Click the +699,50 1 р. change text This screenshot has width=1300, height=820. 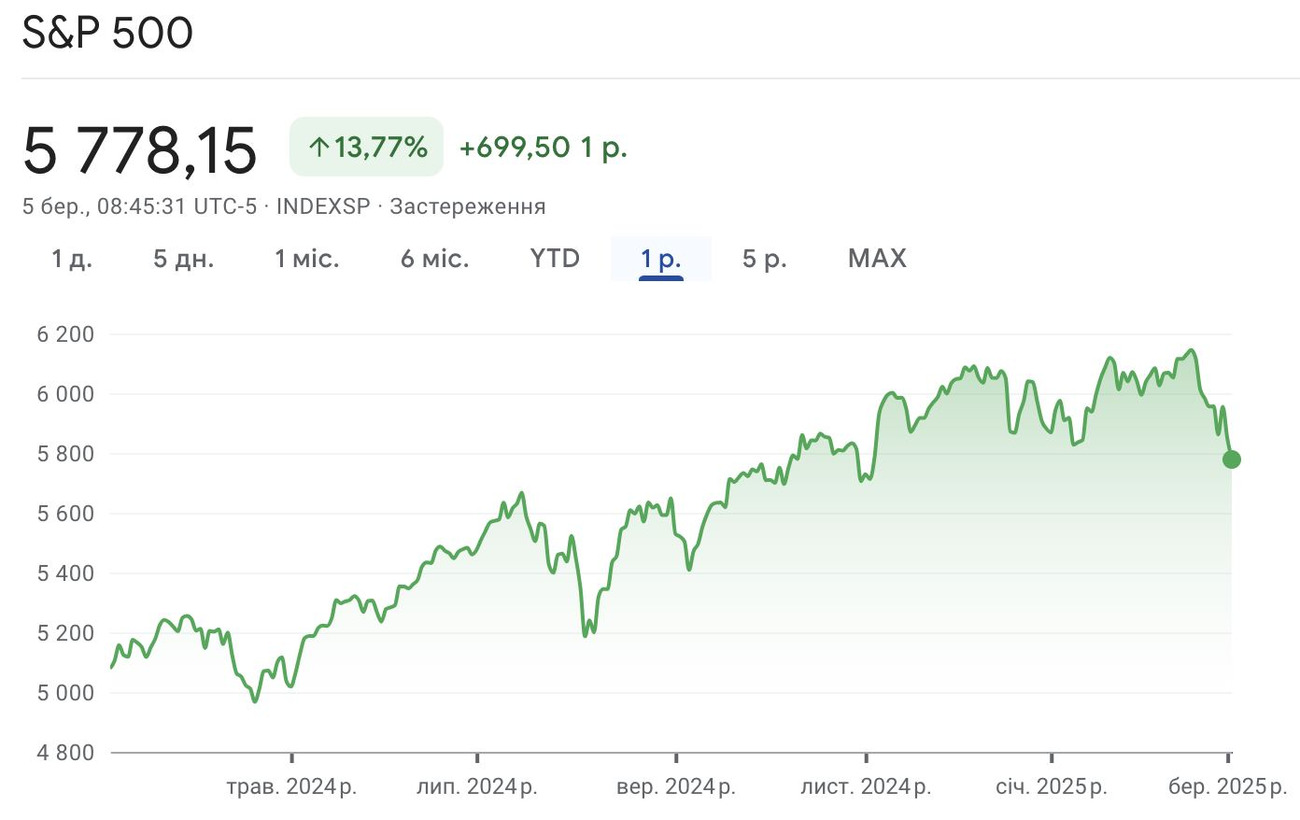[543, 148]
